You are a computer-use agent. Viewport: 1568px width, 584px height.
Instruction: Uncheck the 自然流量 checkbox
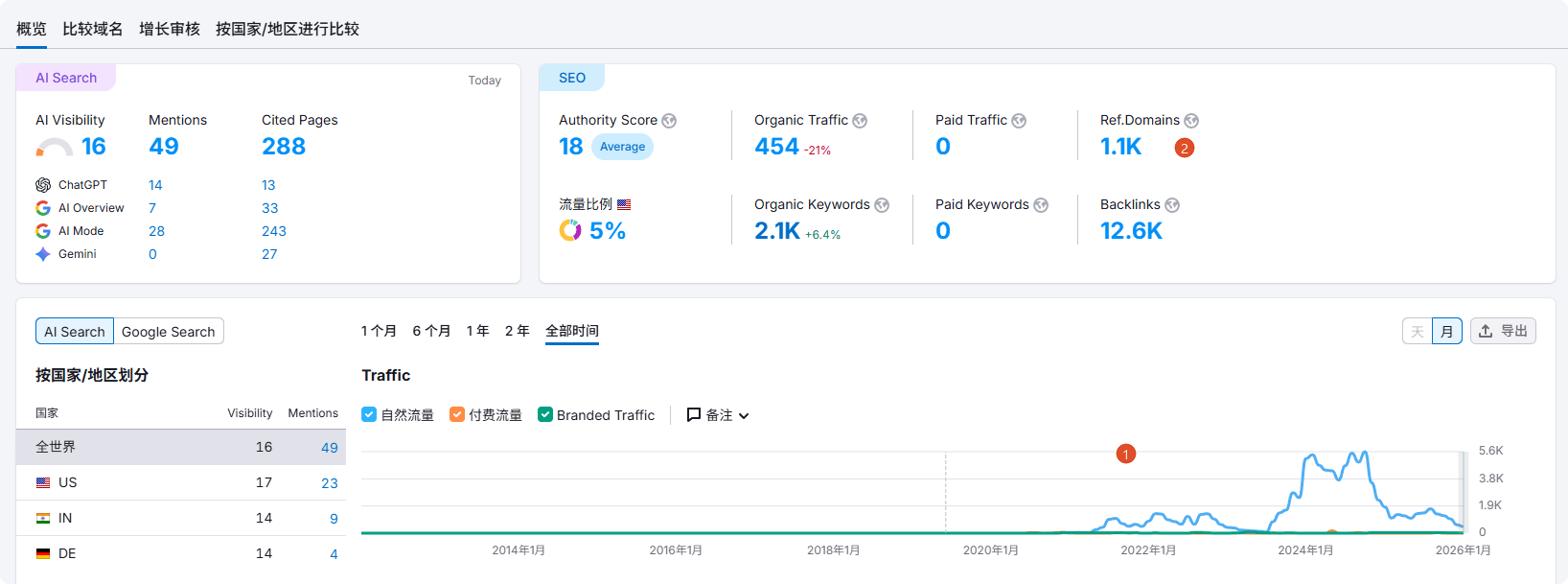tap(369, 415)
